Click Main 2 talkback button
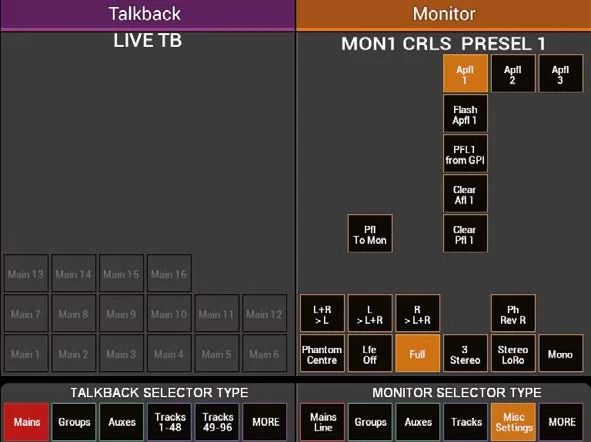This screenshot has height=442, width=591. click(74, 353)
